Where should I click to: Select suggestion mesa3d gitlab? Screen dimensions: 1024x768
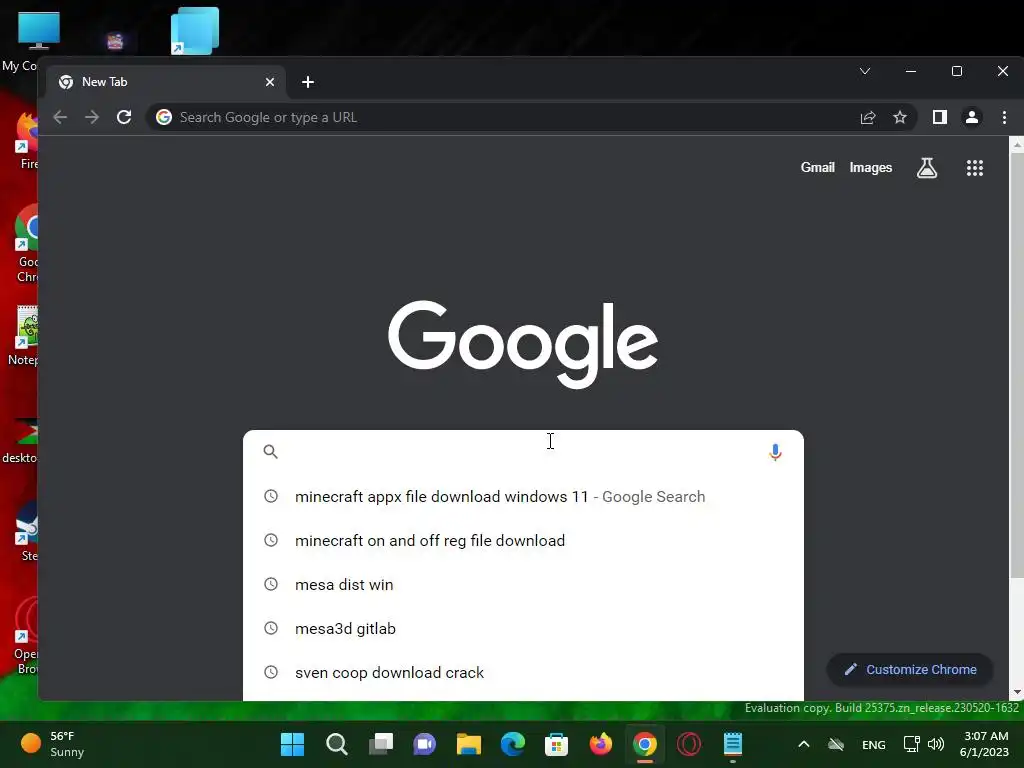click(x=523, y=629)
